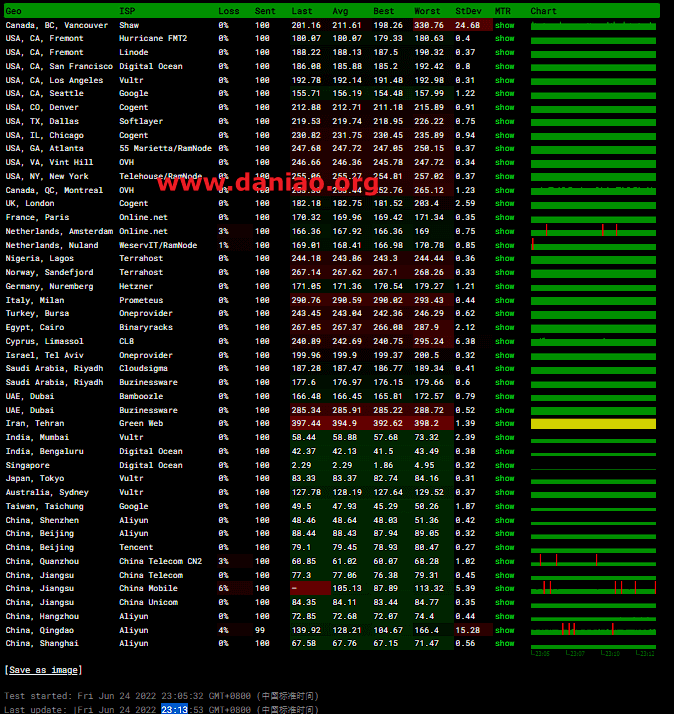
Task: Click 'Cloudsigma' ISP text
Action: pos(143,368)
